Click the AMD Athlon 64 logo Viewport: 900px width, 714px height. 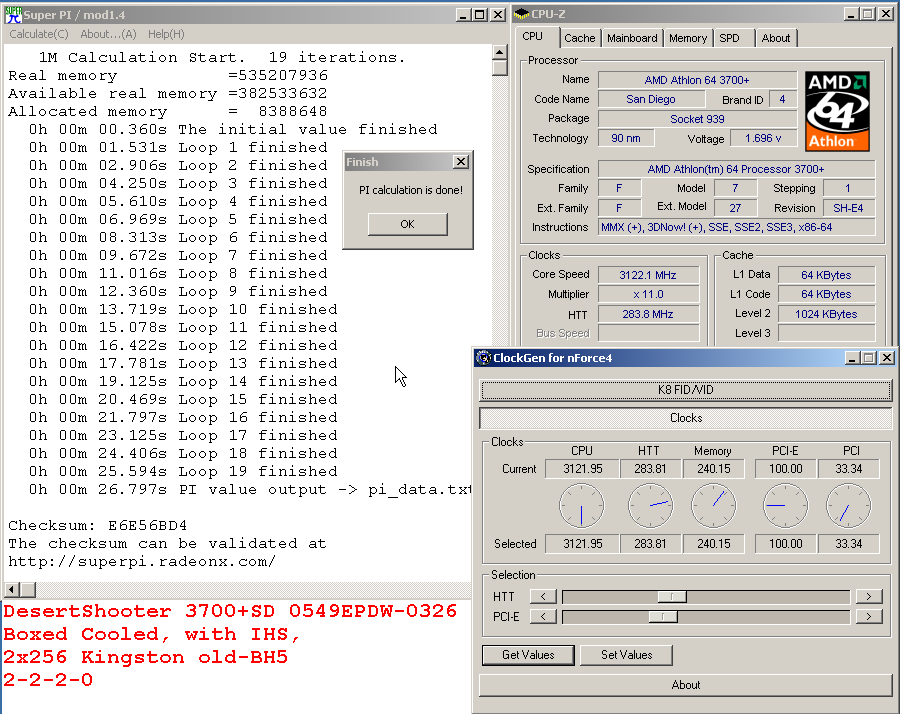(x=837, y=111)
